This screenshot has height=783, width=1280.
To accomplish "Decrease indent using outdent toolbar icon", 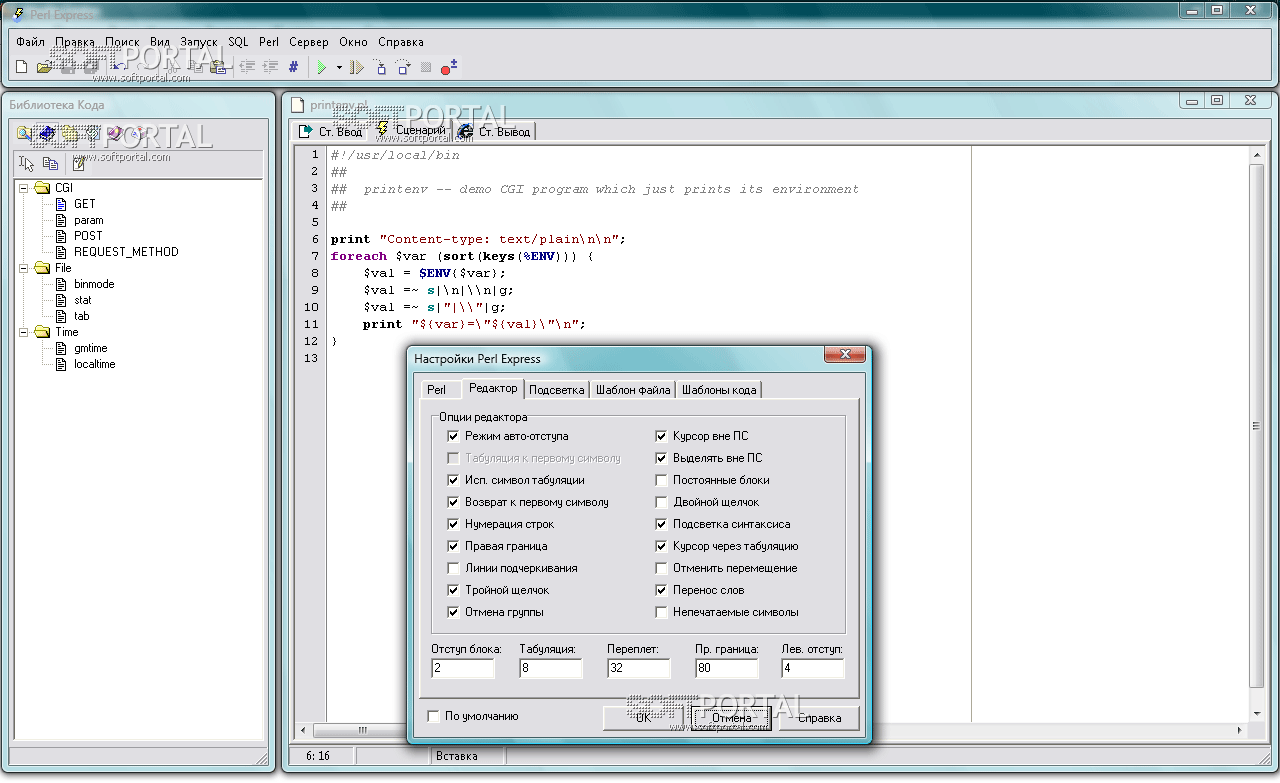I will [x=248, y=67].
